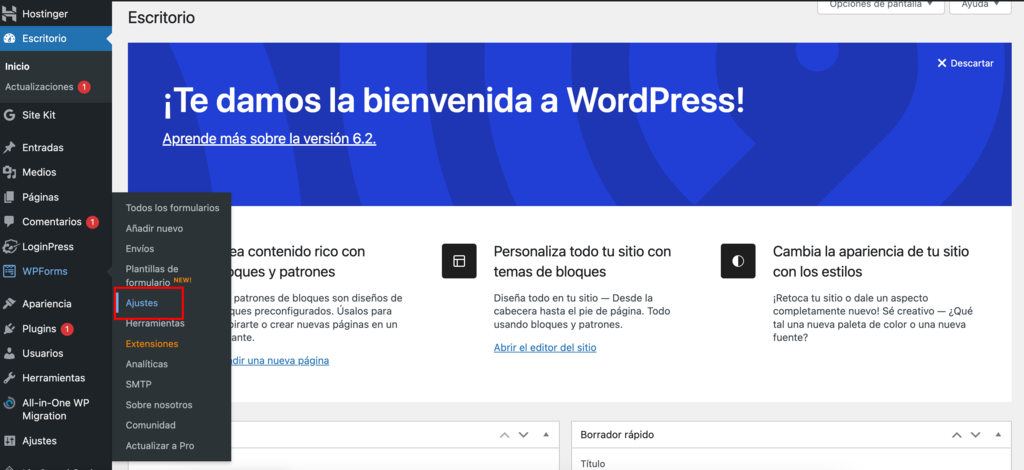This screenshot has height=470, width=1024.
Task: Click the Hostinger logo icon in sidebar
Action: 9,12
